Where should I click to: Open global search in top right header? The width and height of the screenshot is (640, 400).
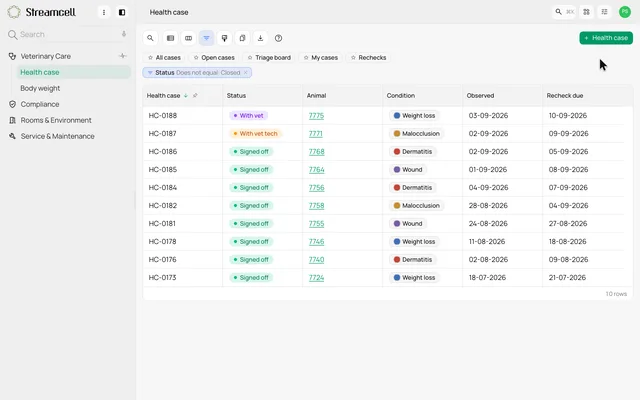[564, 12]
